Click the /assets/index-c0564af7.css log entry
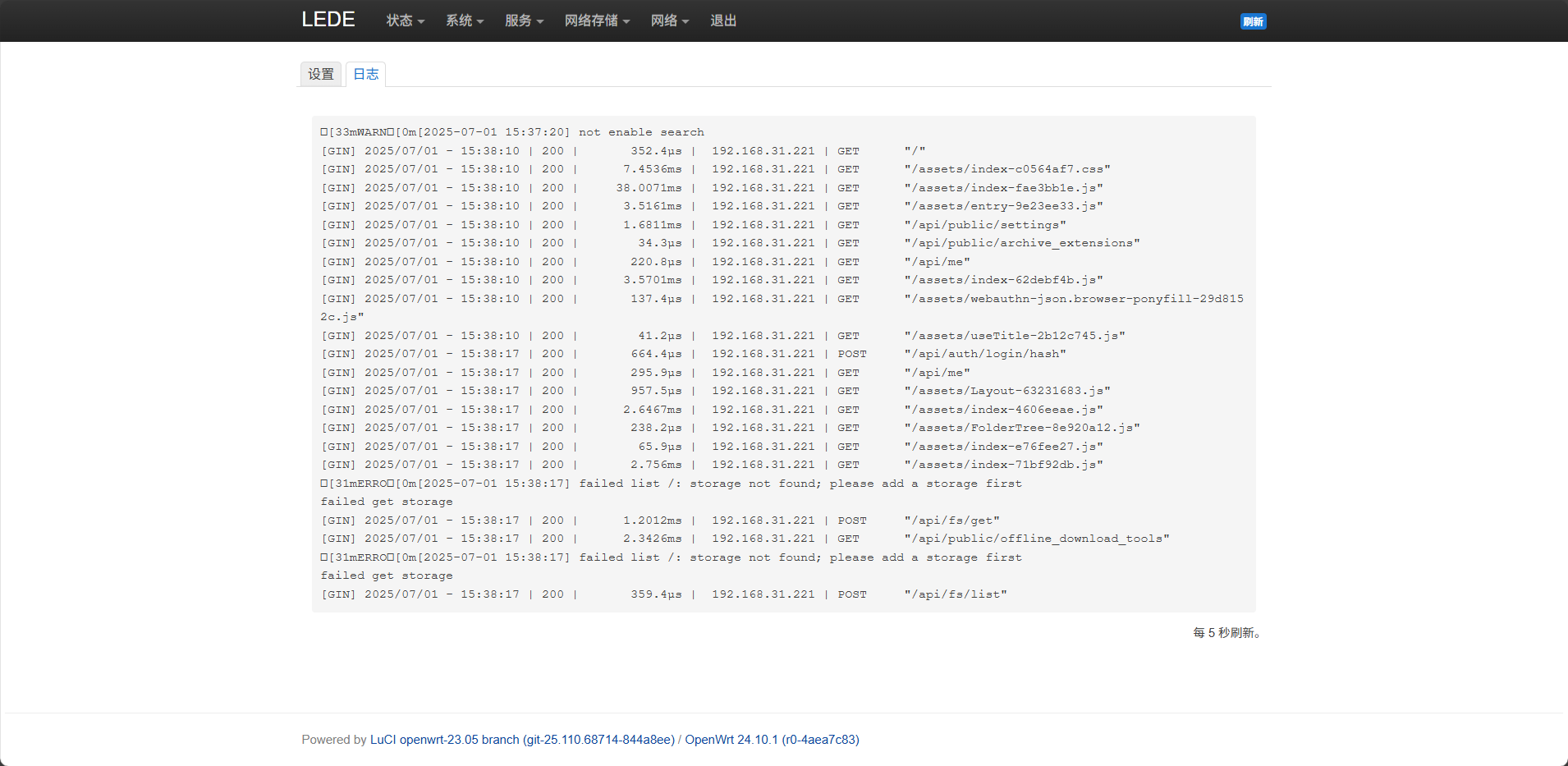 click(x=716, y=169)
